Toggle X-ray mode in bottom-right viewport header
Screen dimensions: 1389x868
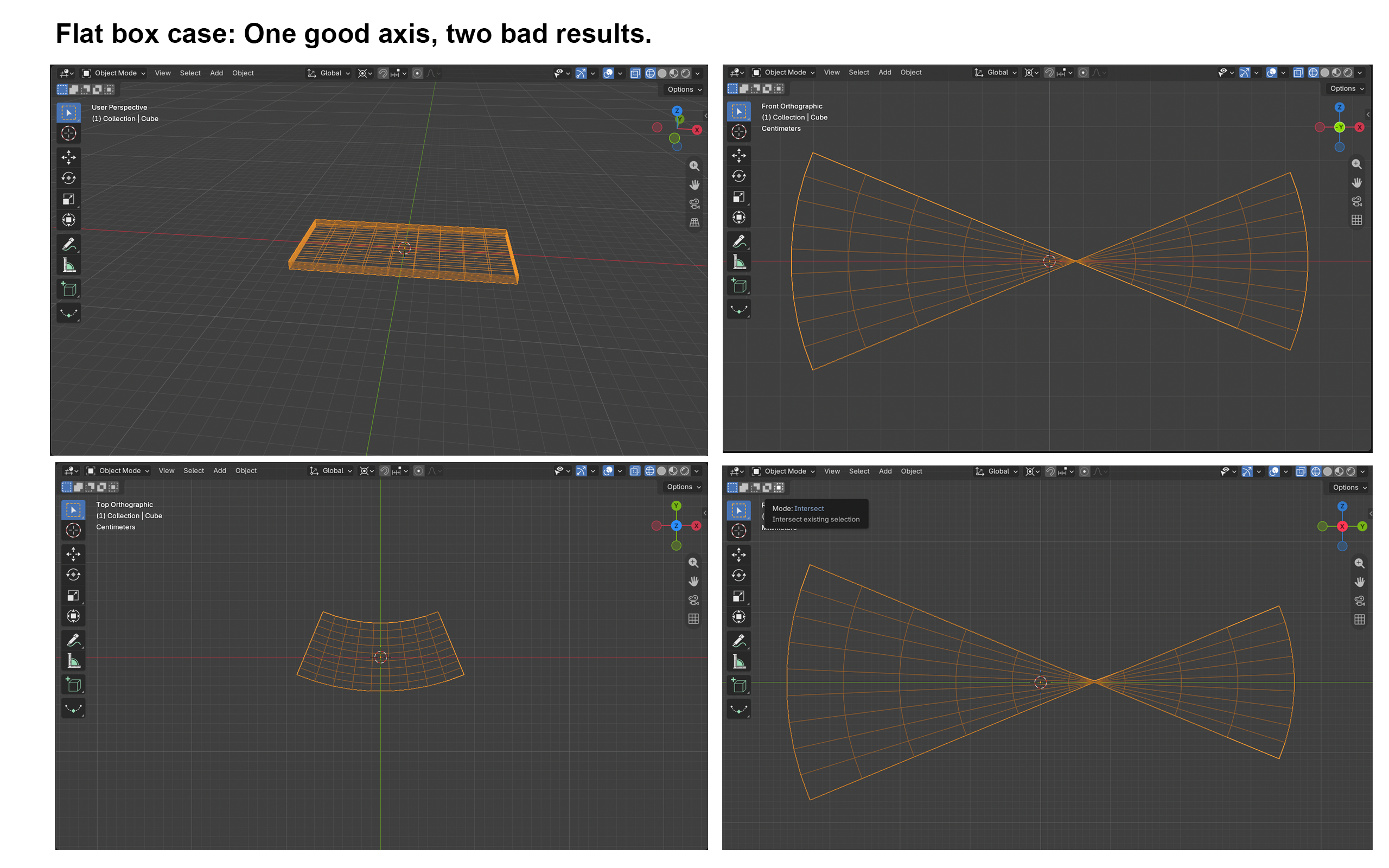point(1301,471)
